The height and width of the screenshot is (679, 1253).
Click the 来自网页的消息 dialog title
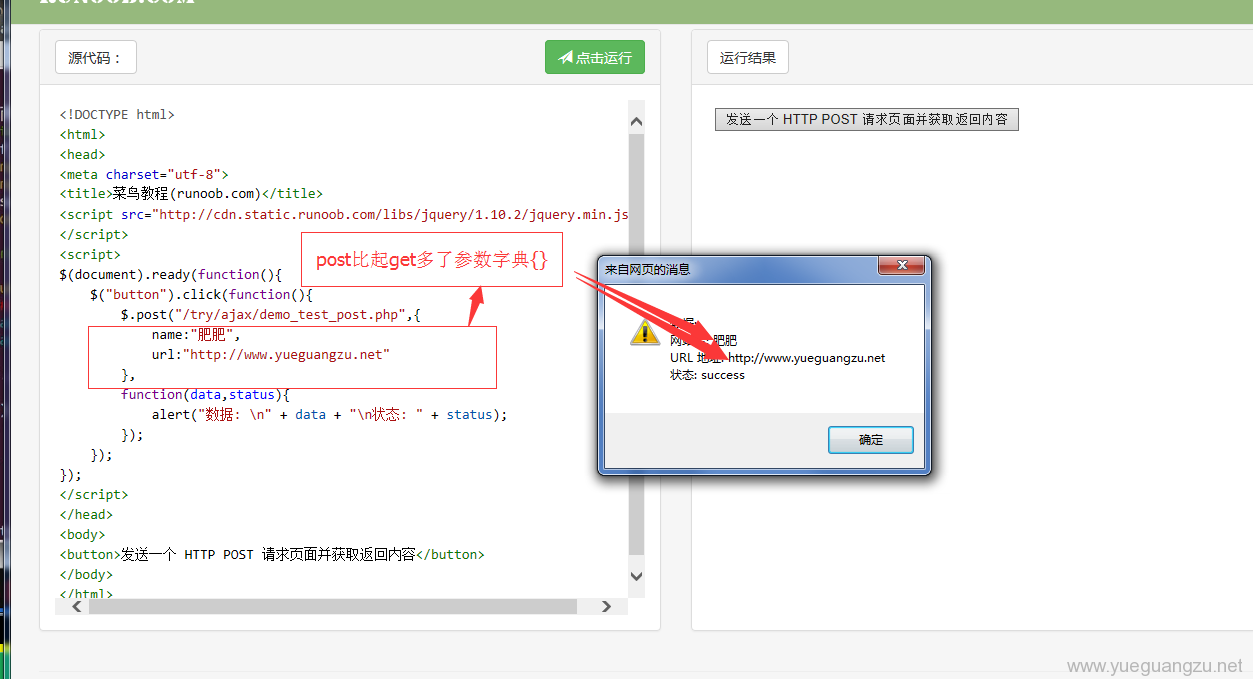[647, 269]
